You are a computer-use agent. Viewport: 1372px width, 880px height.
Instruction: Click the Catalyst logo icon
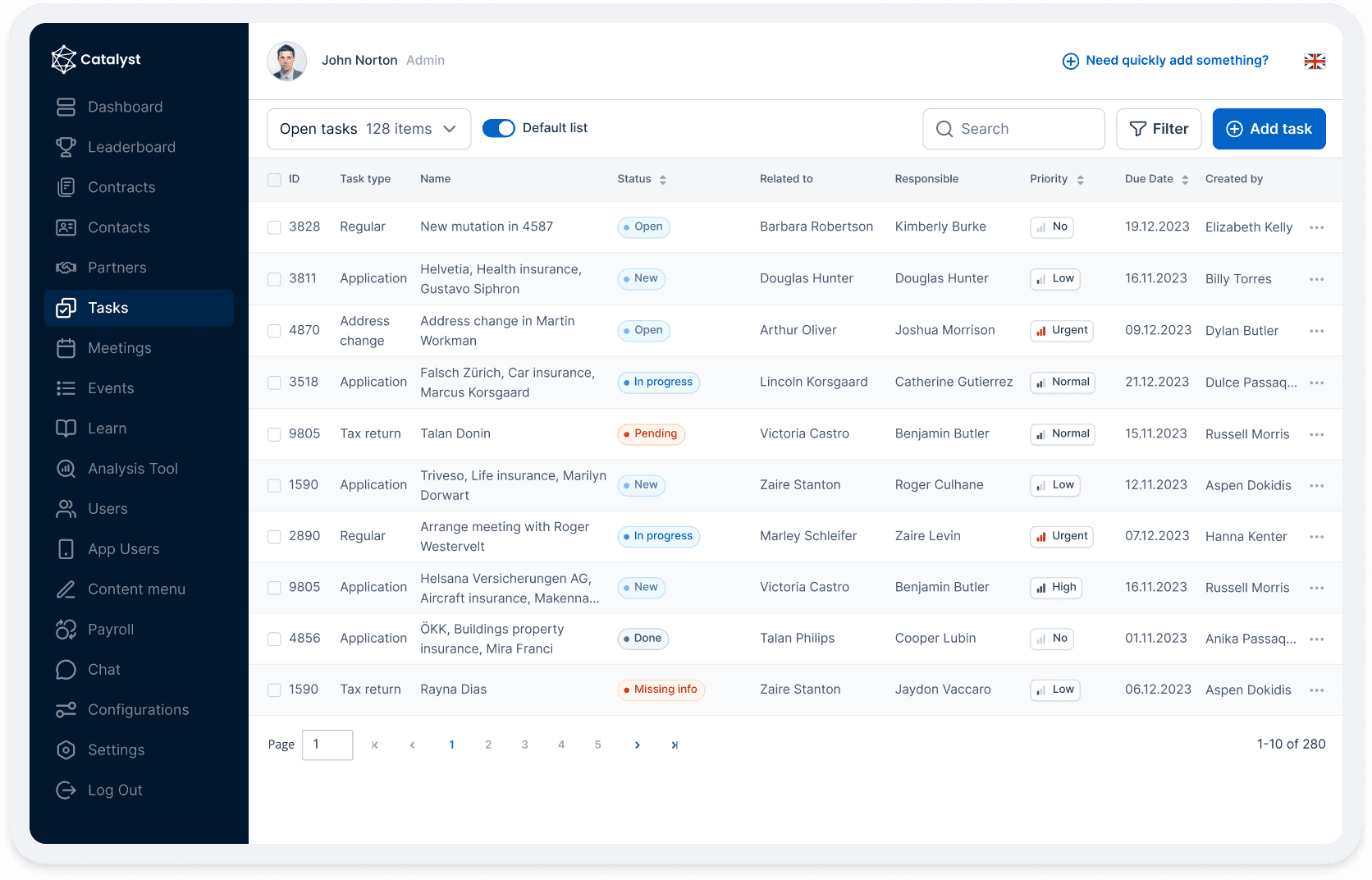63,59
